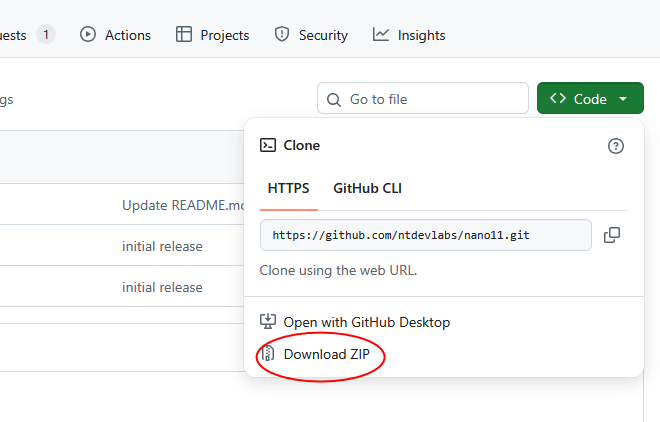Screen dimensions: 660x422
Task: Click 'Clone using the web URL.' text
Action: point(338,270)
